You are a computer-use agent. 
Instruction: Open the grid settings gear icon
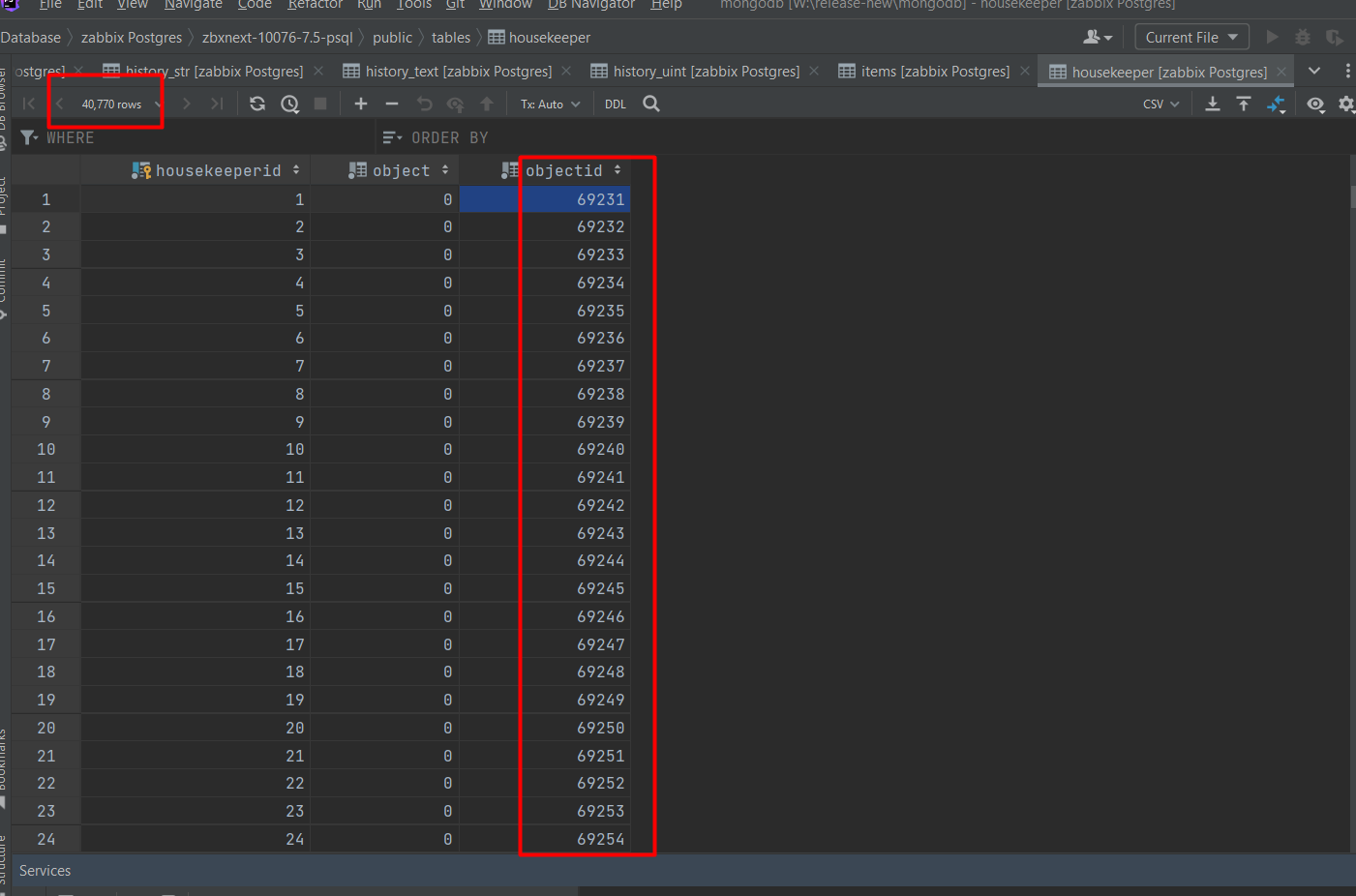click(x=1345, y=104)
